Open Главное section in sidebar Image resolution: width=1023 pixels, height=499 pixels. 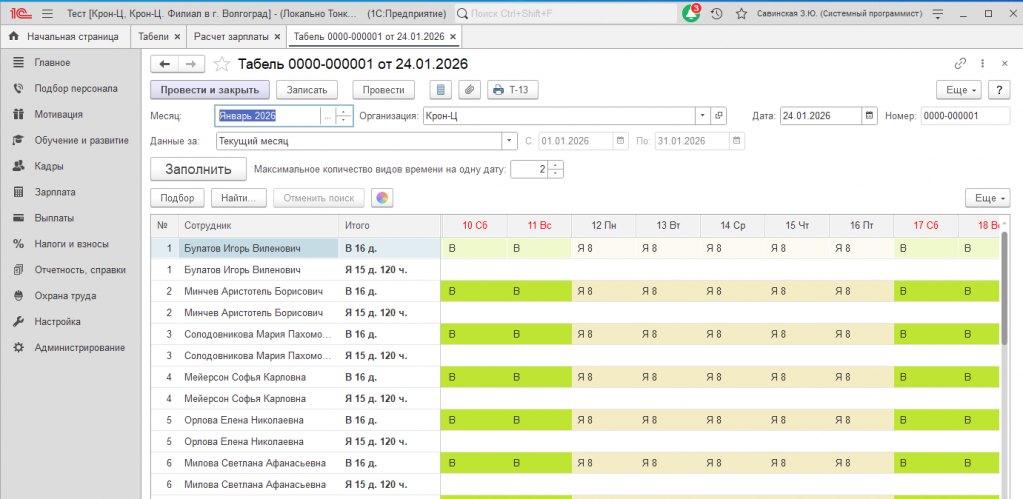(x=52, y=63)
